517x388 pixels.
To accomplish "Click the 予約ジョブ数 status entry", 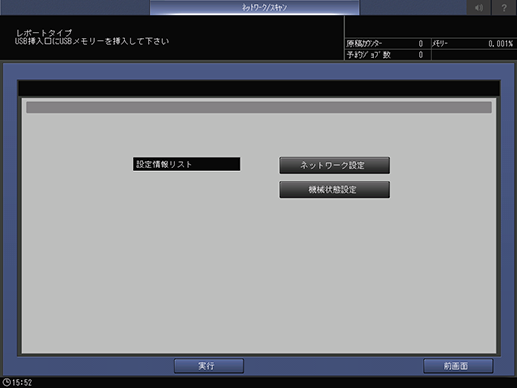I will 388,55.
